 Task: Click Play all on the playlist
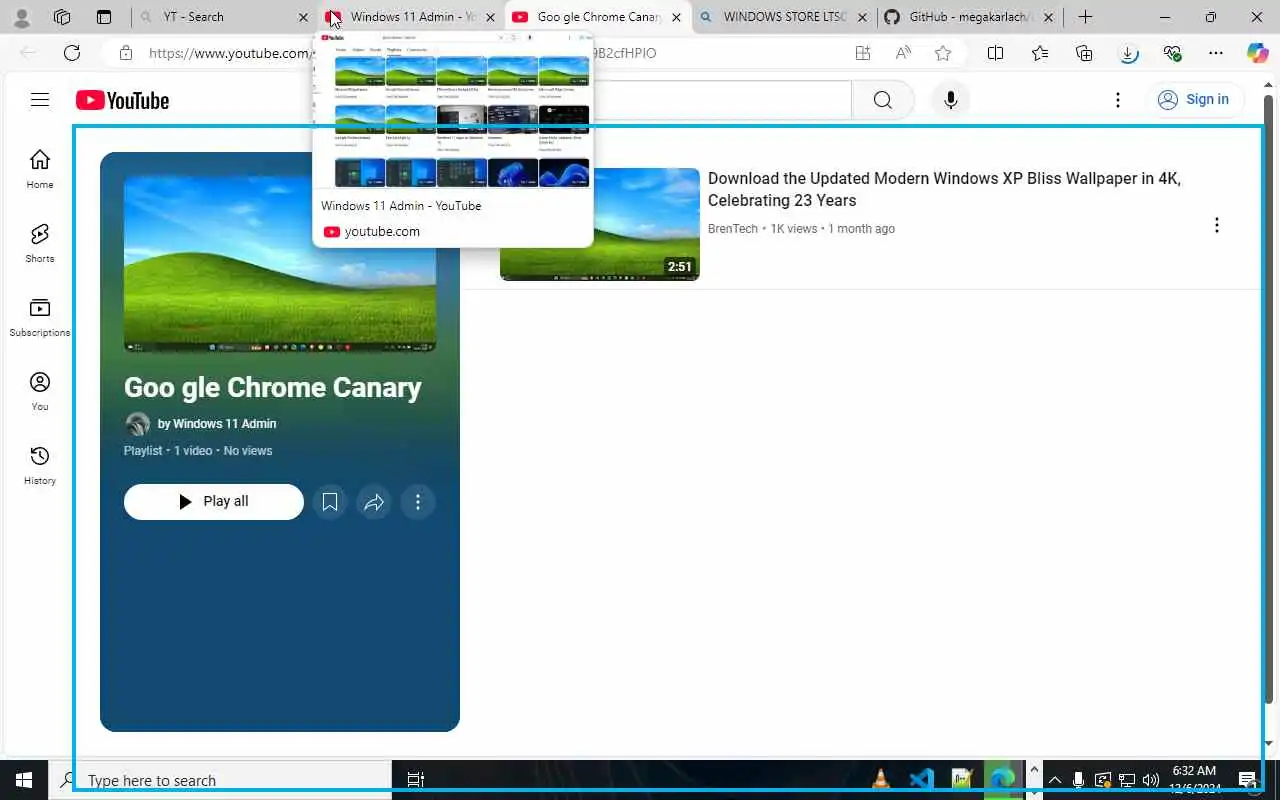[x=214, y=502]
